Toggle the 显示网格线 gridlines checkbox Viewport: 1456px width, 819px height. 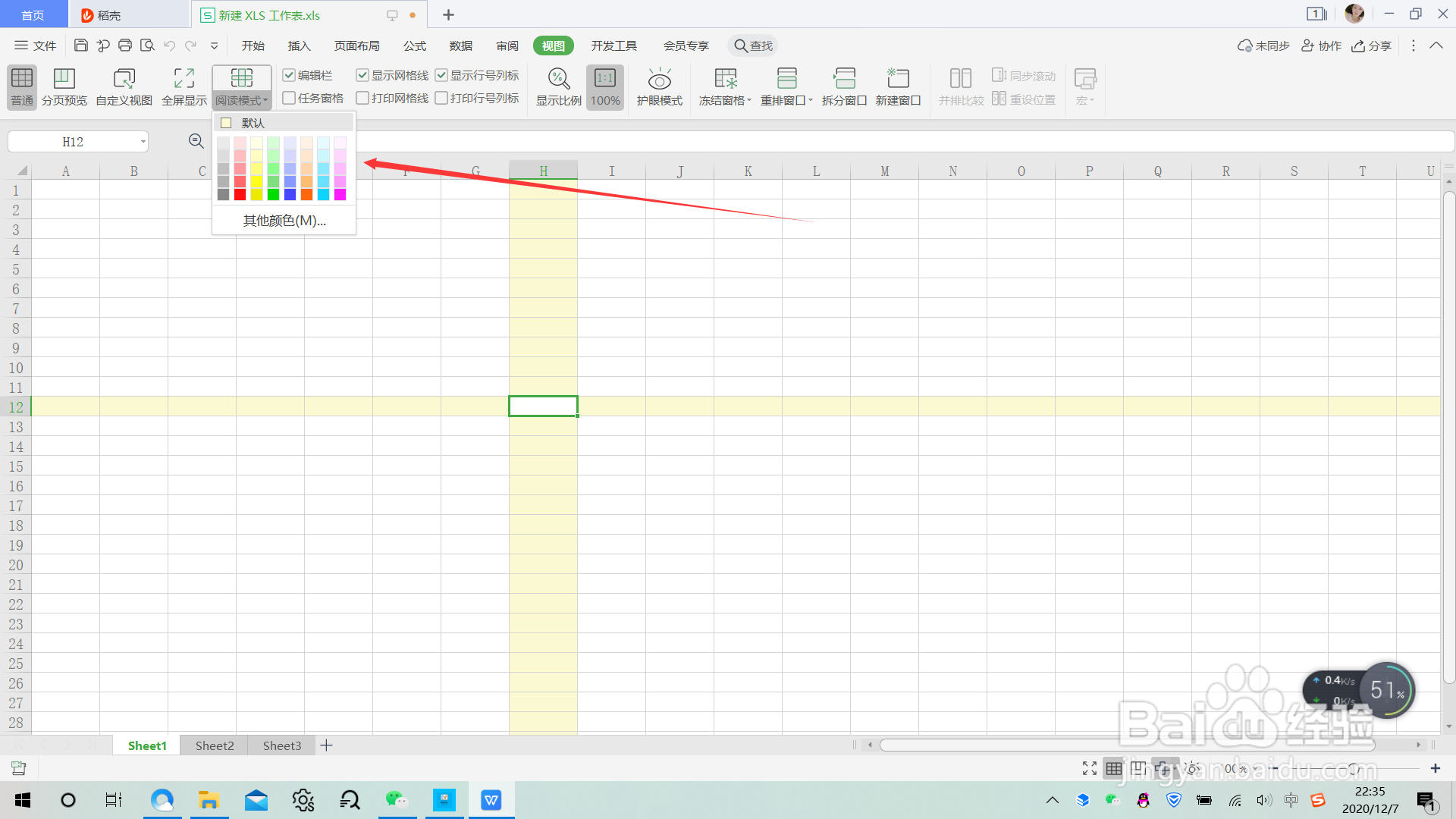point(362,75)
